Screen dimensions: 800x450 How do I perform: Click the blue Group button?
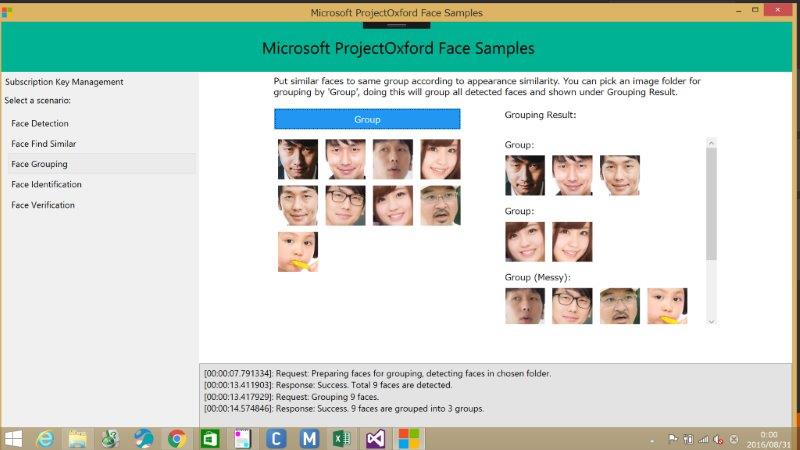pyautogui.click(x=367, y=119)
